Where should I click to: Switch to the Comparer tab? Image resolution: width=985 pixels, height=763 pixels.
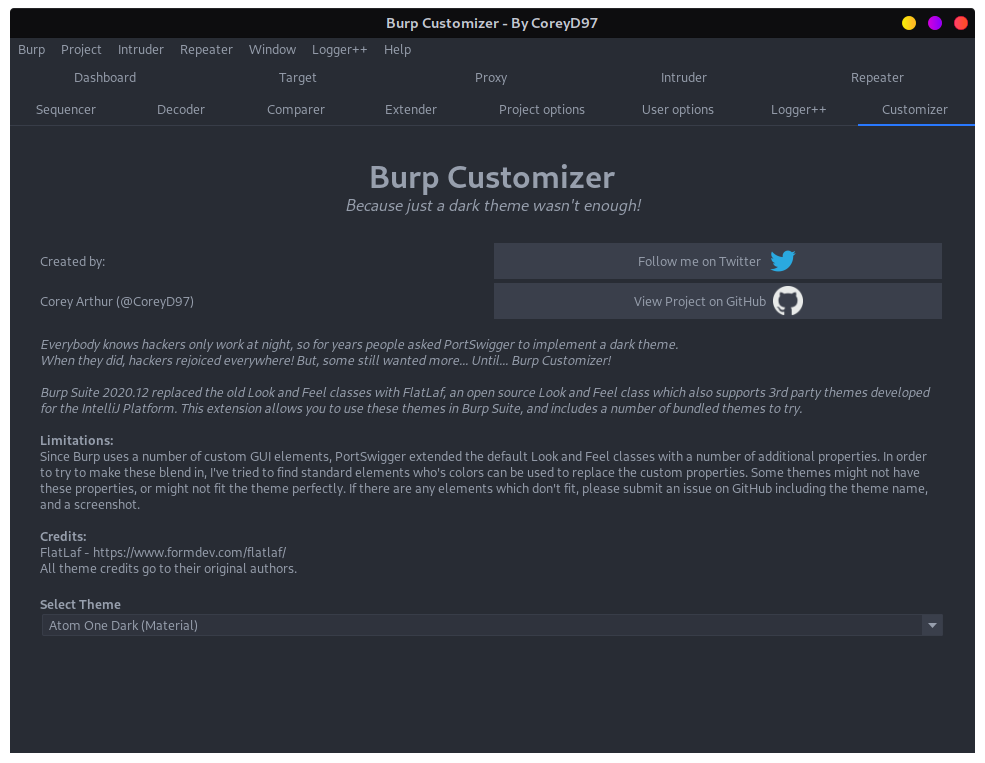296,110
